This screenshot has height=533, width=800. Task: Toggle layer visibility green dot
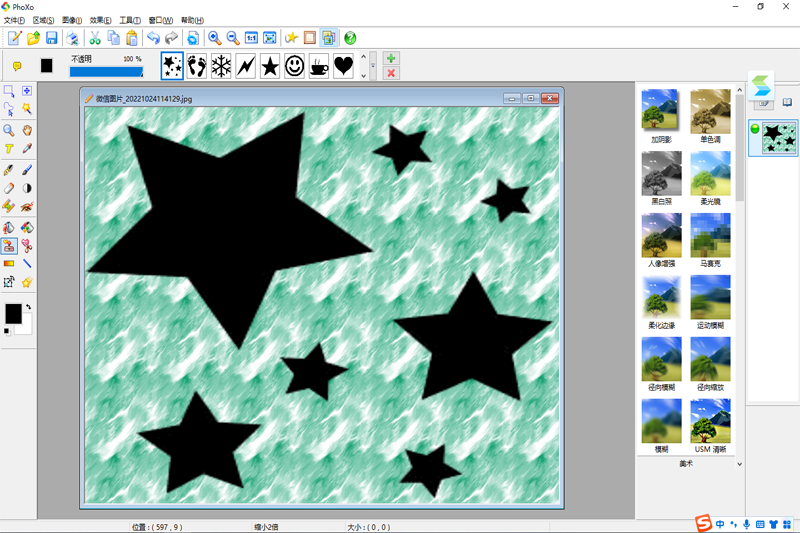(755, 128)
